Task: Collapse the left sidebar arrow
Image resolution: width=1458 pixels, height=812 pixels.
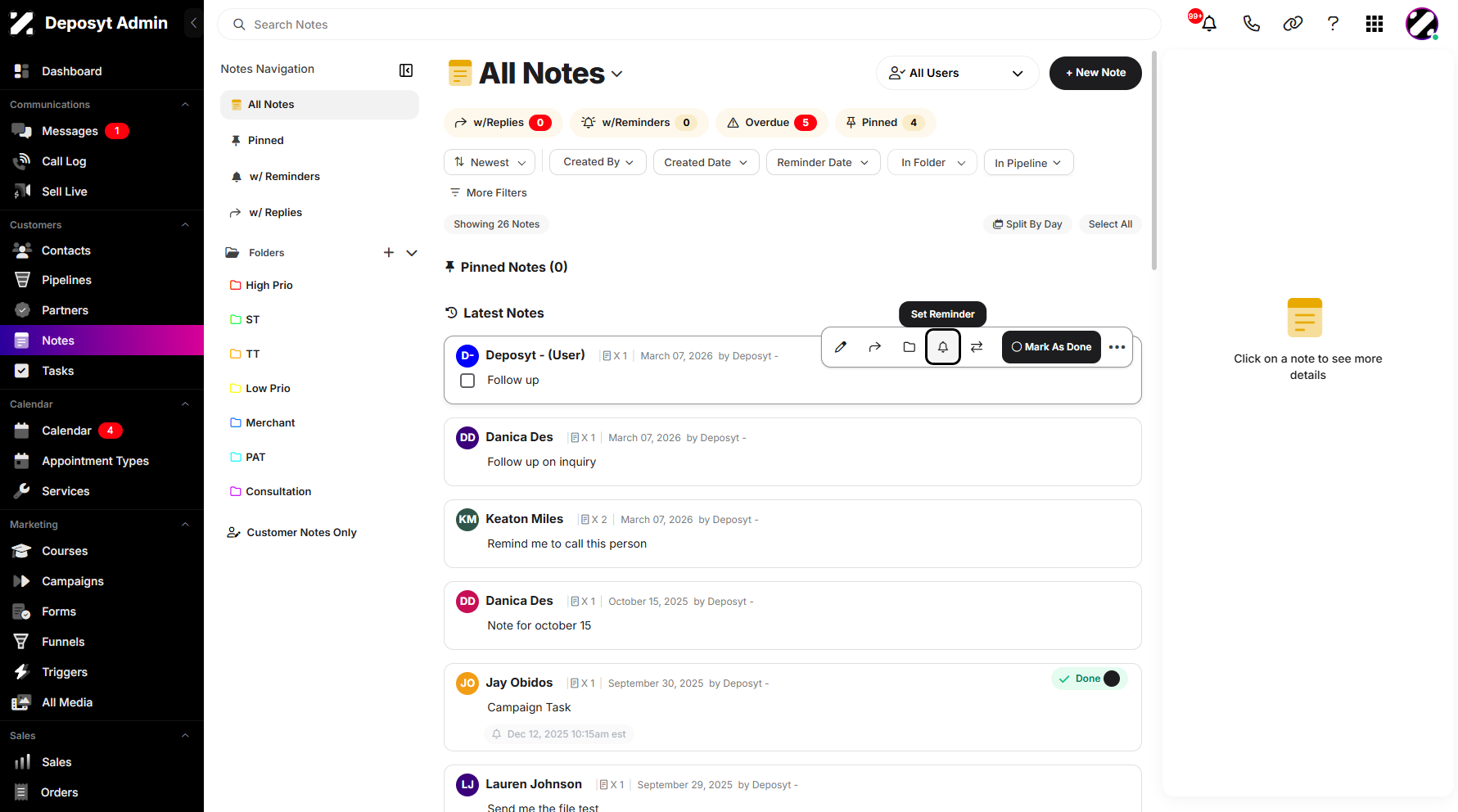Action: (x=193, y=23)
